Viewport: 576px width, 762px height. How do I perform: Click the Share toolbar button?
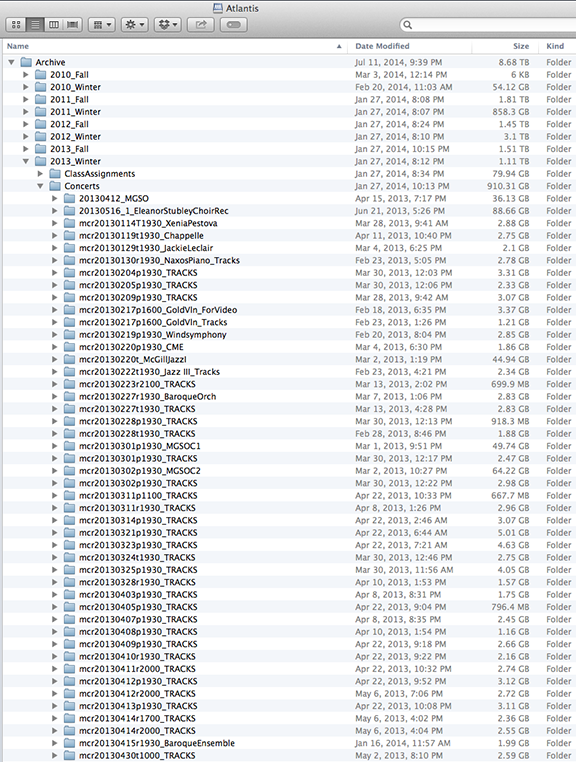[201, 25]
